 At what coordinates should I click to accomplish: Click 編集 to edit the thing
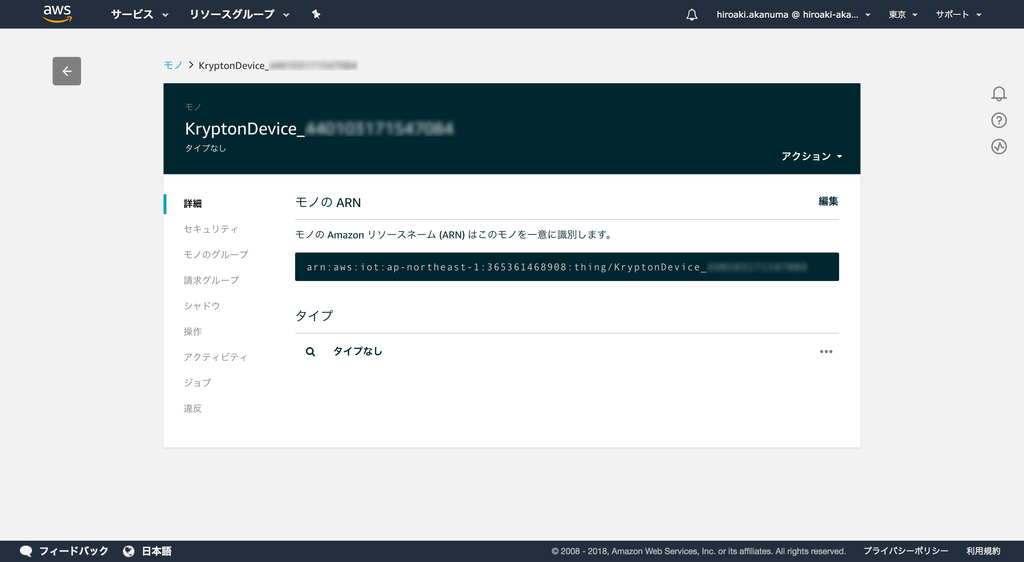tap(828, 201)
